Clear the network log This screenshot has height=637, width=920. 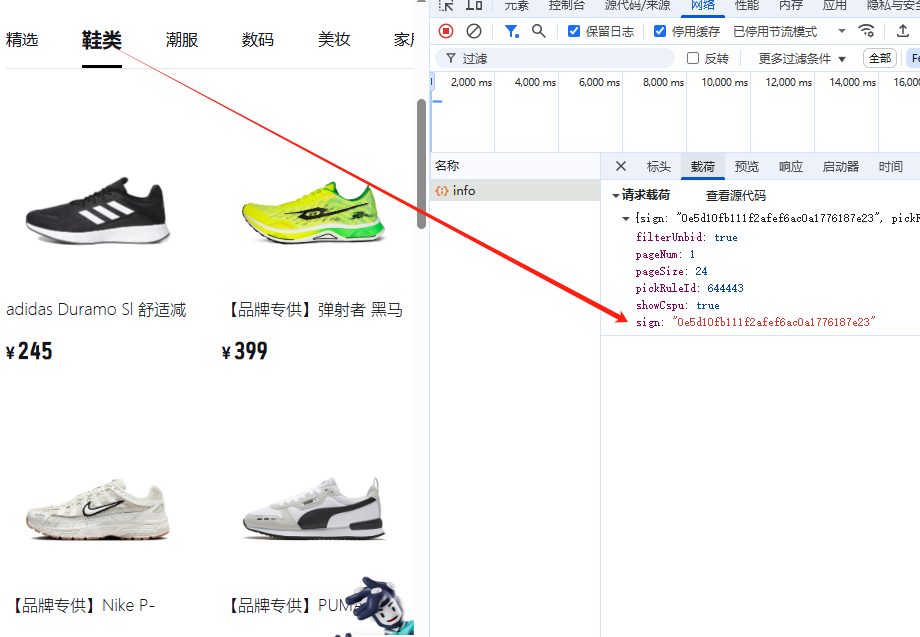point(474,31)
